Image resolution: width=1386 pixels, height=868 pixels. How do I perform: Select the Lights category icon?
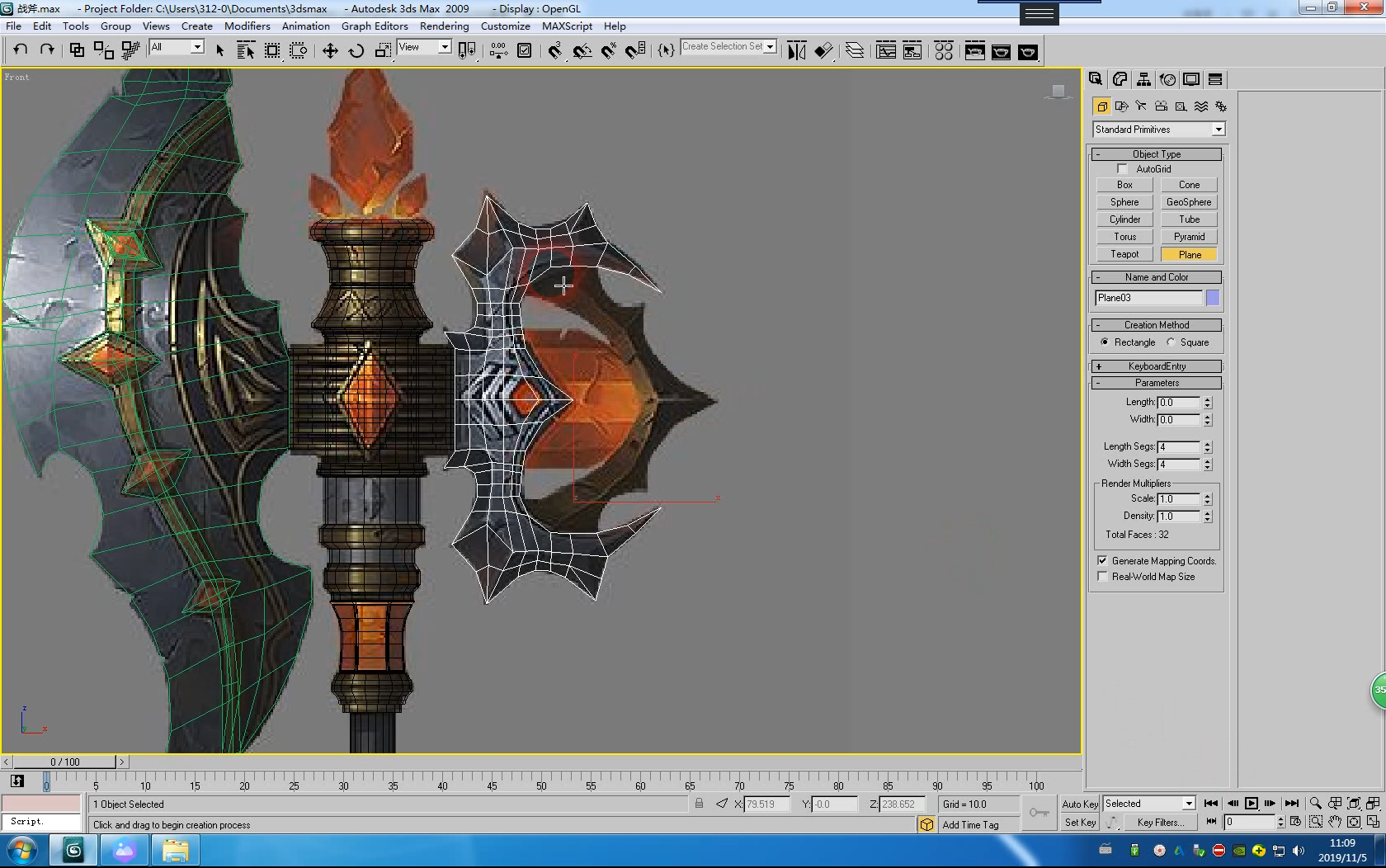pyautogui.click(x=1141, y=106)
